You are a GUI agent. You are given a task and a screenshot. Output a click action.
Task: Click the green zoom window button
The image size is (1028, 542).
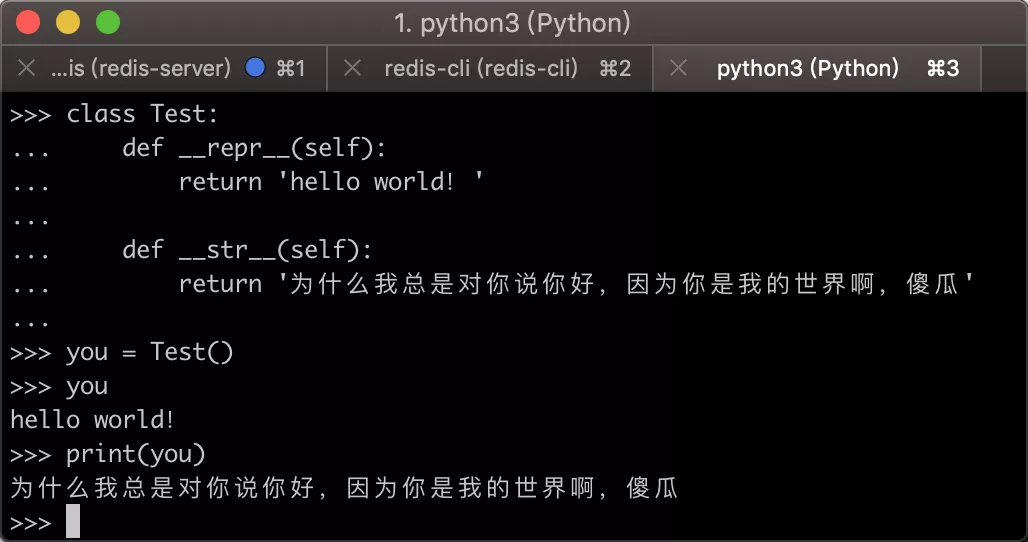[107, 22]
